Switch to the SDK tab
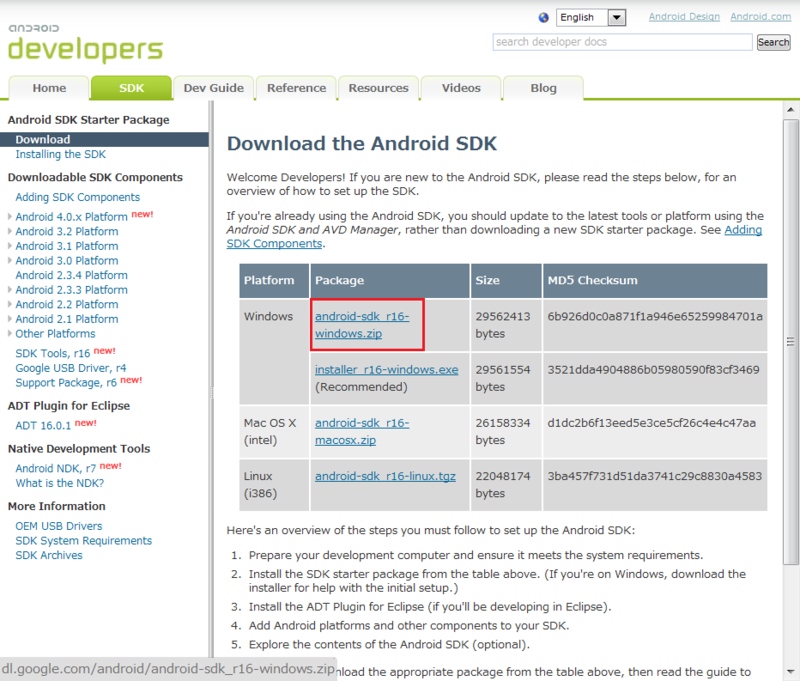This screenshot has width=800, height=681. tap(131, 88)
